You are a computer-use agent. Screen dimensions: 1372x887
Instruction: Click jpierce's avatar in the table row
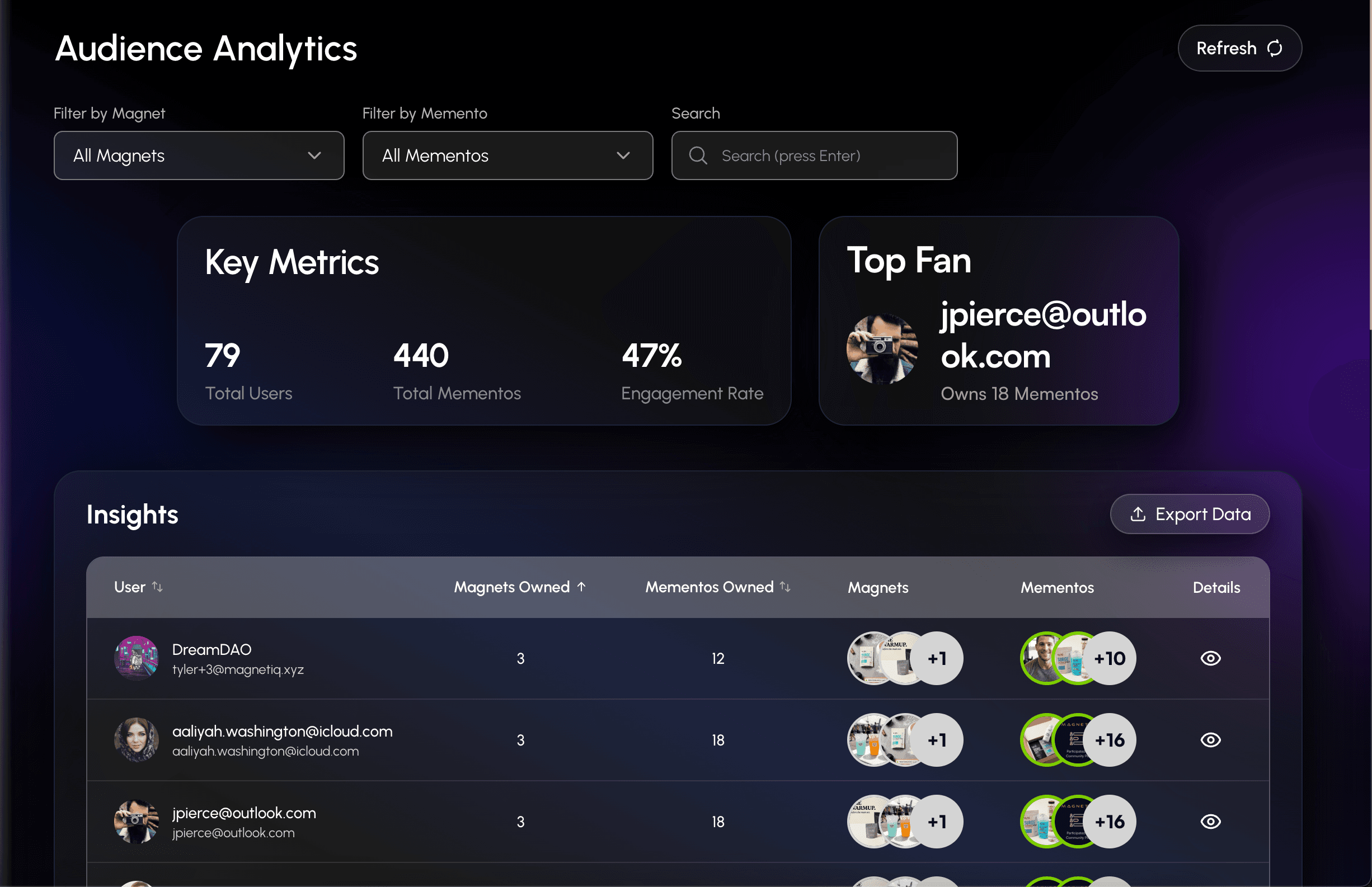pyautogui.click(x=137, y=822)
